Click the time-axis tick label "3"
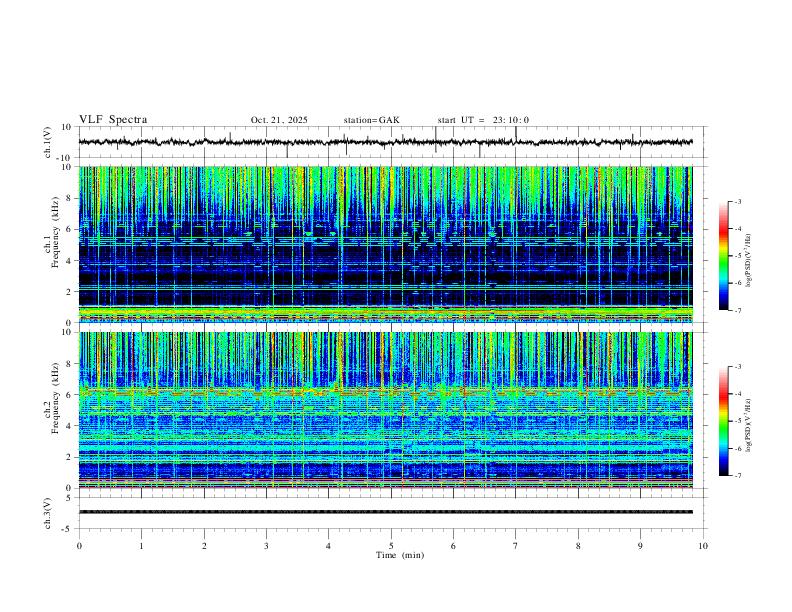Image resolution: width=792 pixels, height=612 pixels. click(x=266, y=546)
